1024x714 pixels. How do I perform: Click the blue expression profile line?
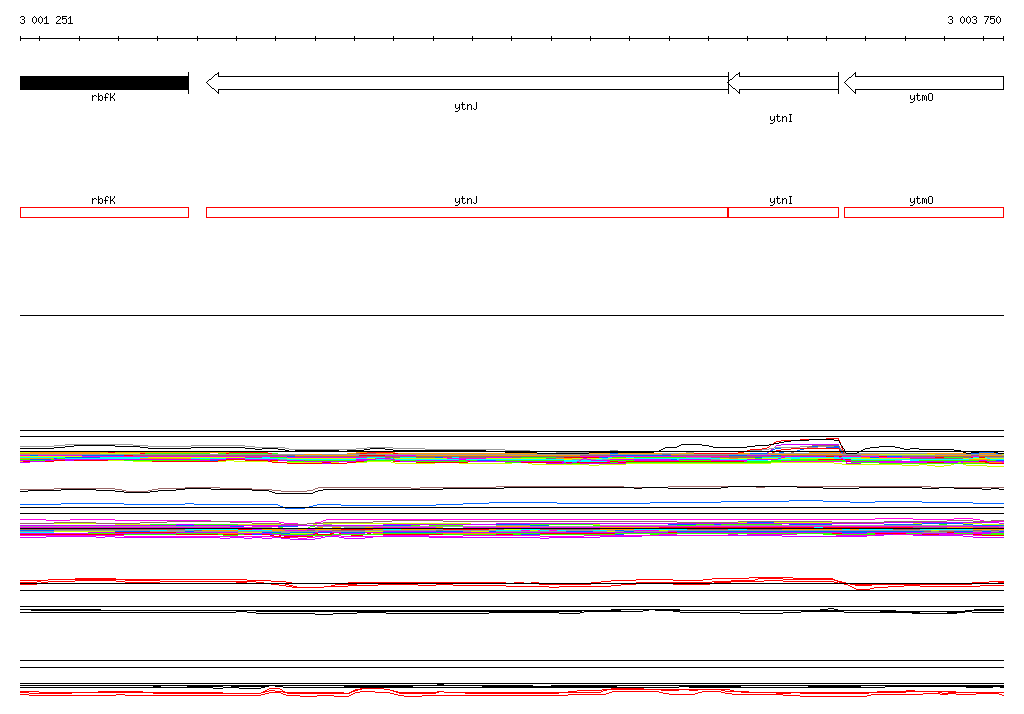coord(512,503)
